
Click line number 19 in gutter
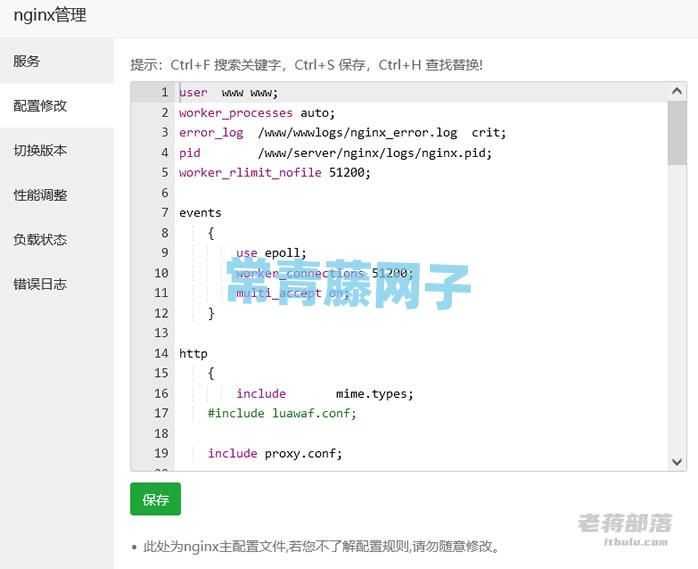click(161, 454)
